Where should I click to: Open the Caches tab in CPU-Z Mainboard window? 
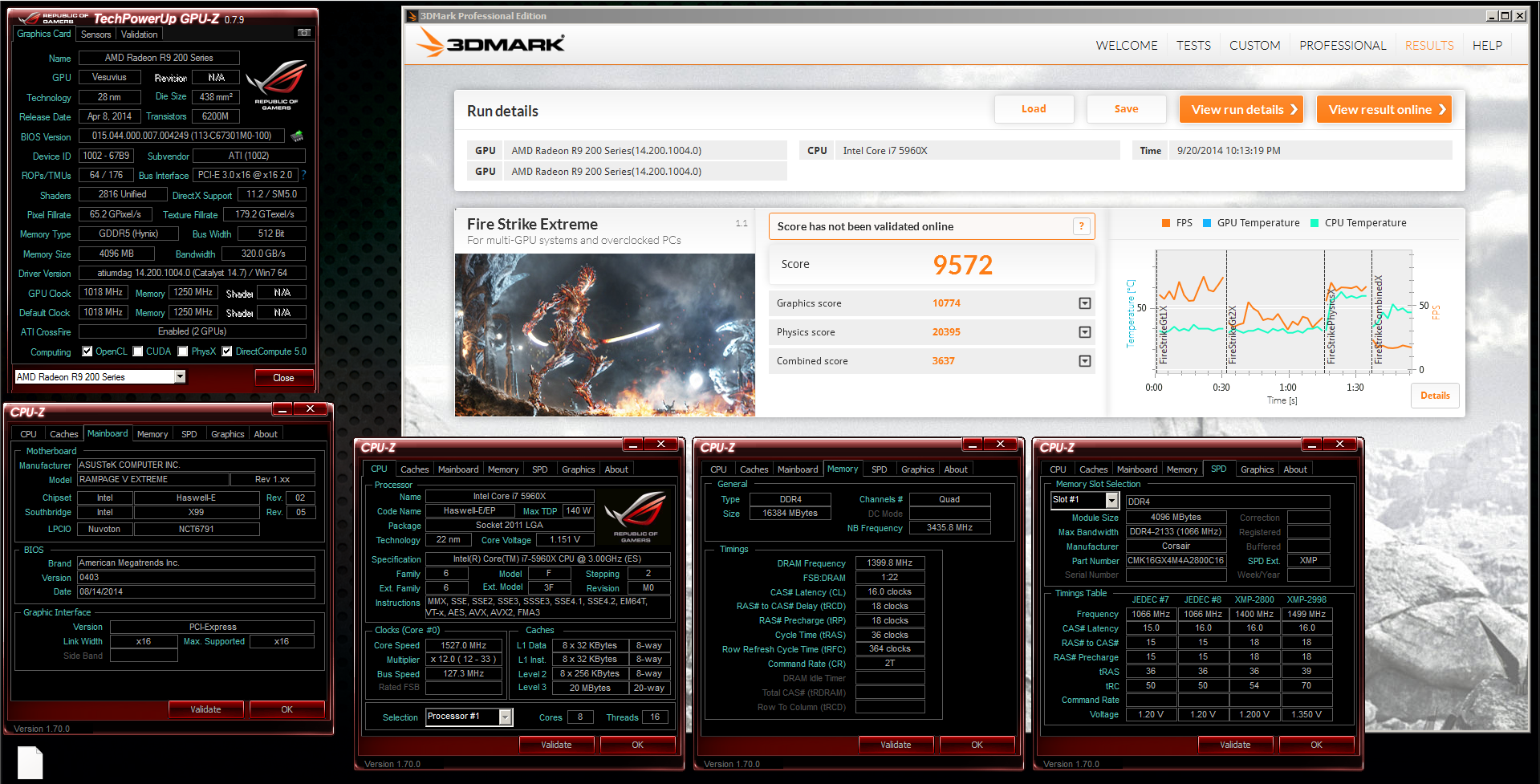click(x=63, y=434)
